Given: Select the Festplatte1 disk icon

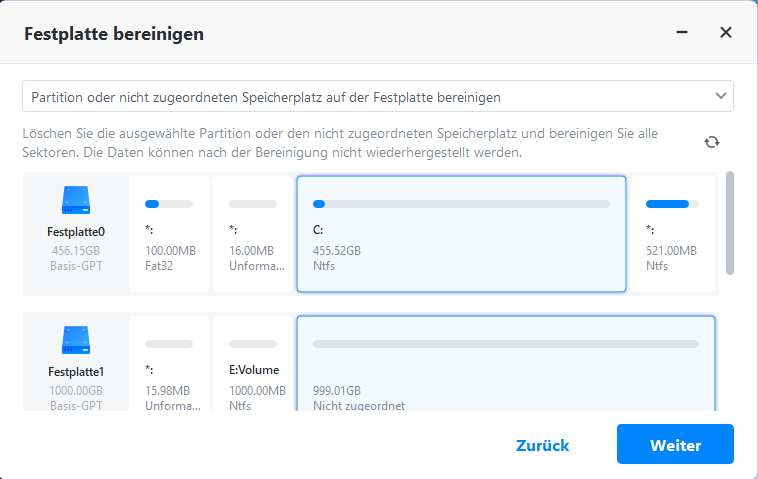Looking at the screenshot, I should tap(76, 340).
